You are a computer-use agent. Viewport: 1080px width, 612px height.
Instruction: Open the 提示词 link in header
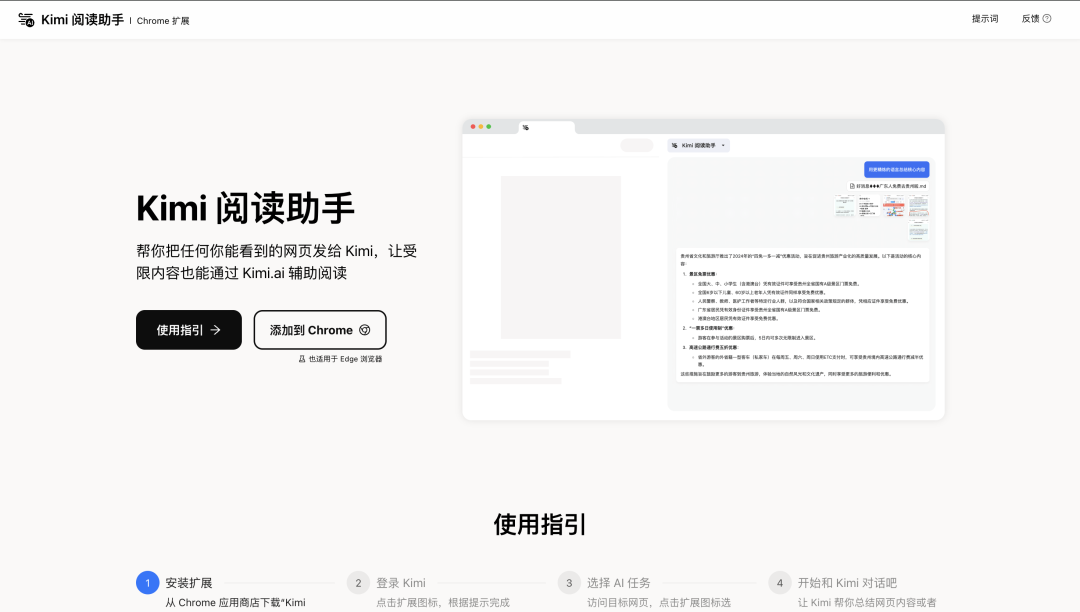985,19
